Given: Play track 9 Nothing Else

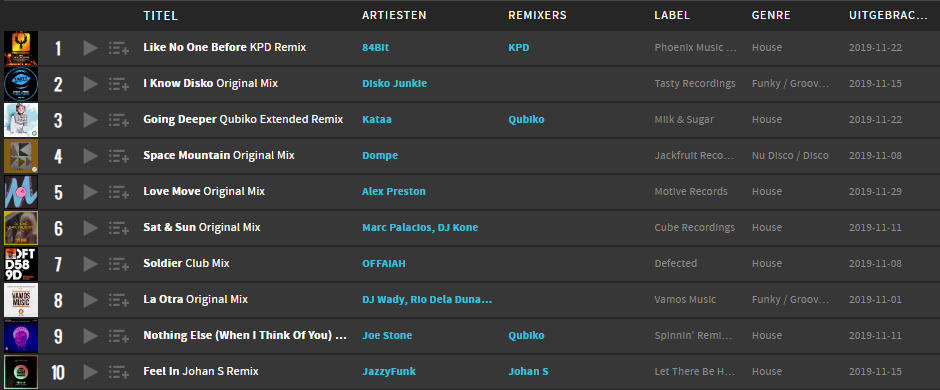Looking at the screenshot, I should pyautogui.click(x=91, y=335).
